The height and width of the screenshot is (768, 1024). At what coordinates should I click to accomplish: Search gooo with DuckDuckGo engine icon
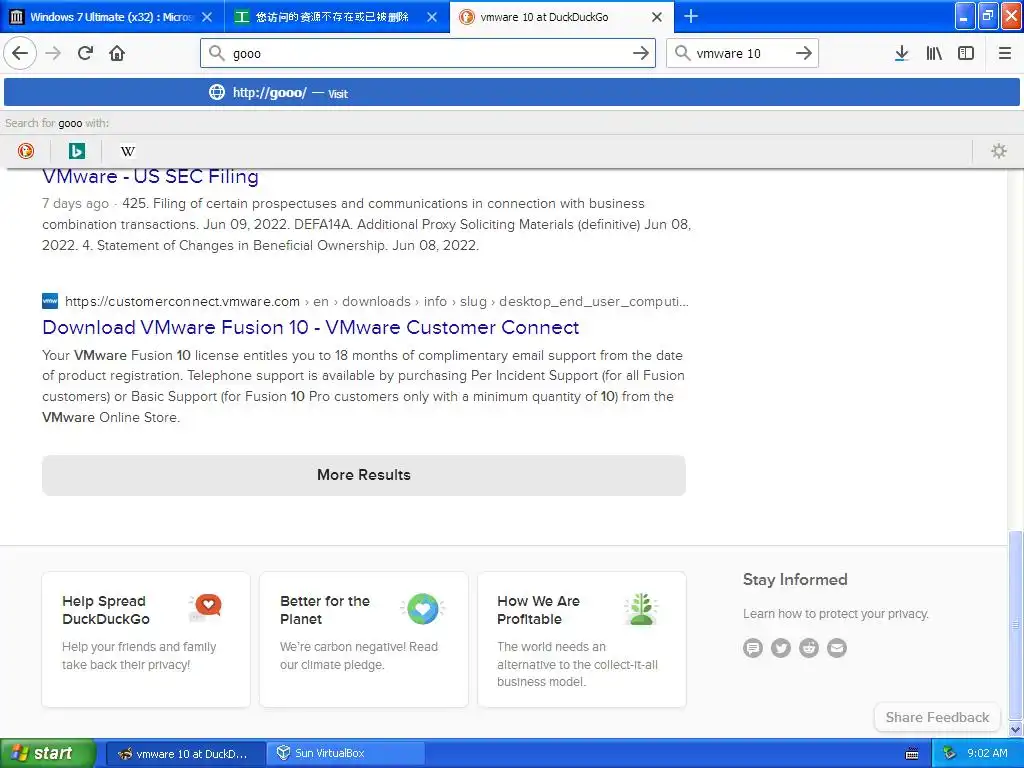pos(25,151)
